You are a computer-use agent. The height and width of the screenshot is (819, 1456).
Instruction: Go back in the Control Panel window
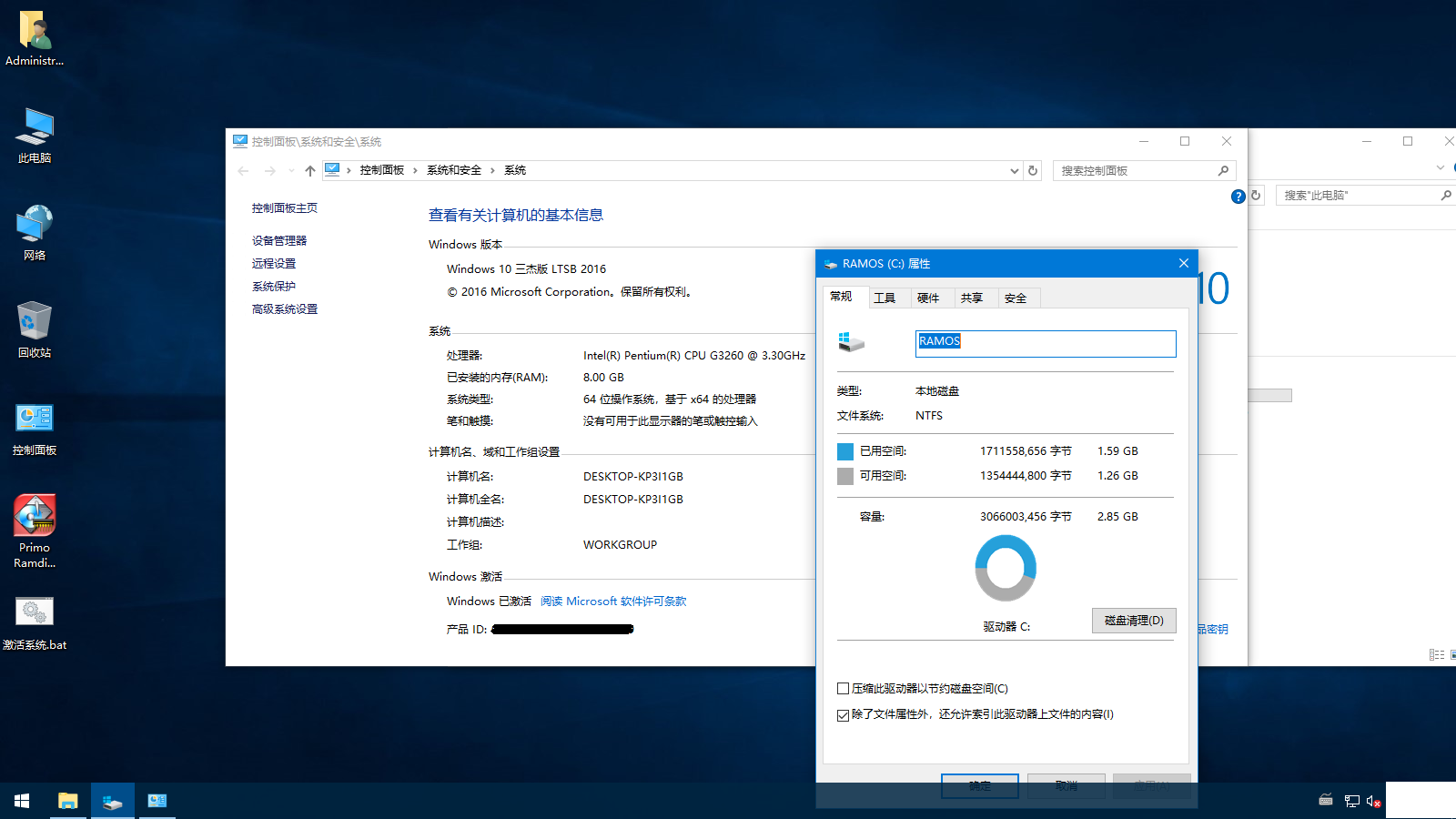click(243, 171)
